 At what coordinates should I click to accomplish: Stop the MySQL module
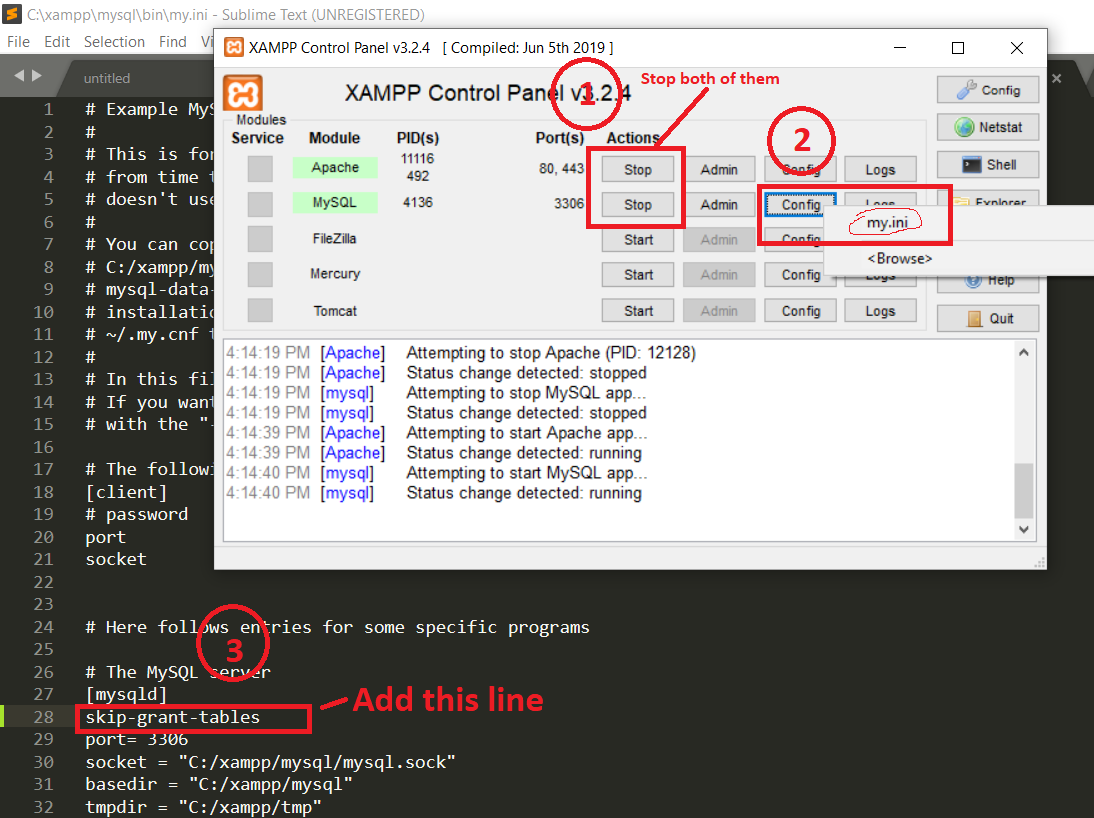coord(638,204)
